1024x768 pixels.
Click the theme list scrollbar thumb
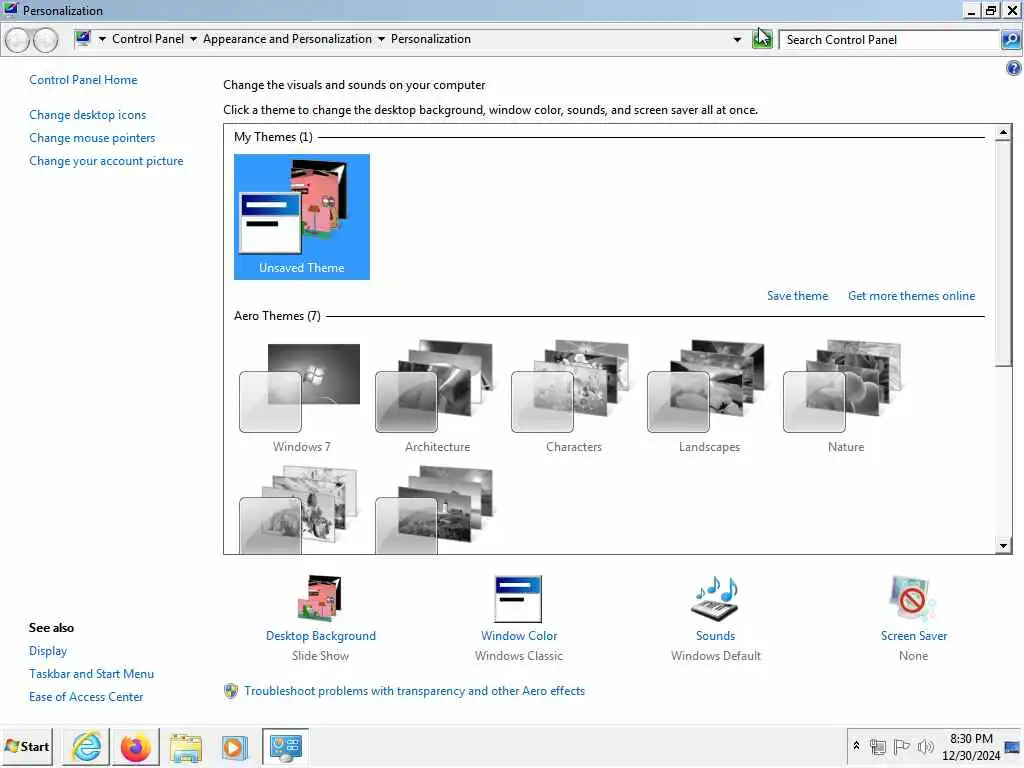1003,253
